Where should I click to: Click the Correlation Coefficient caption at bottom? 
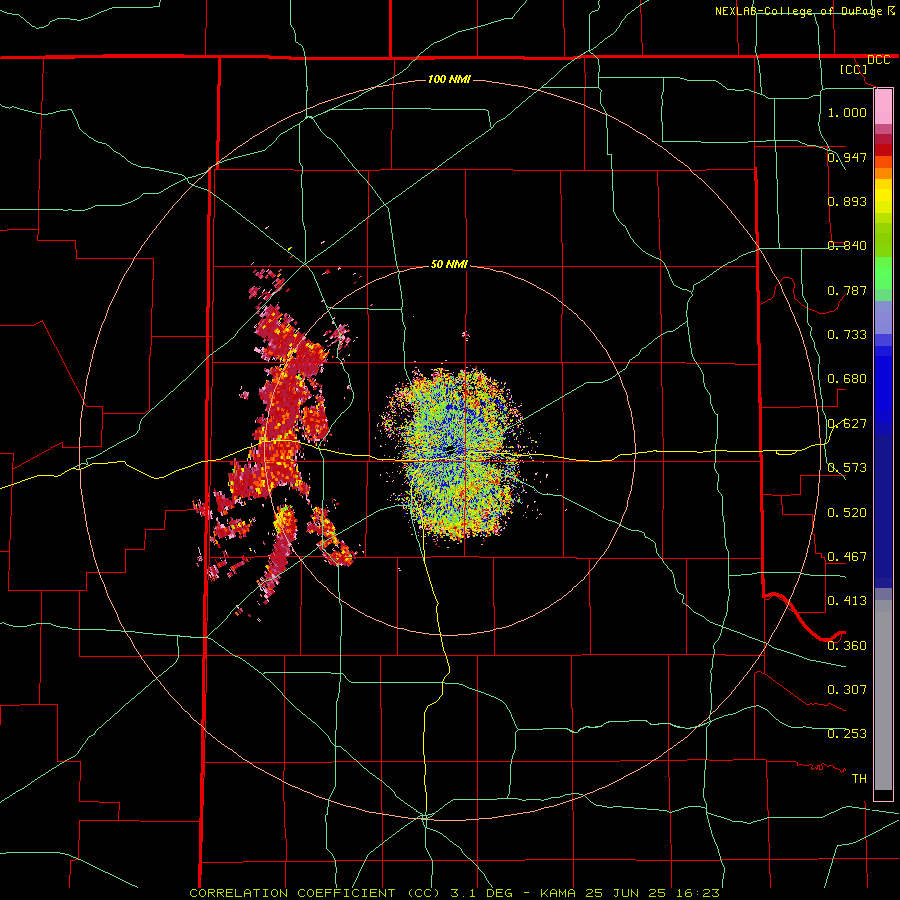point(454,893)
